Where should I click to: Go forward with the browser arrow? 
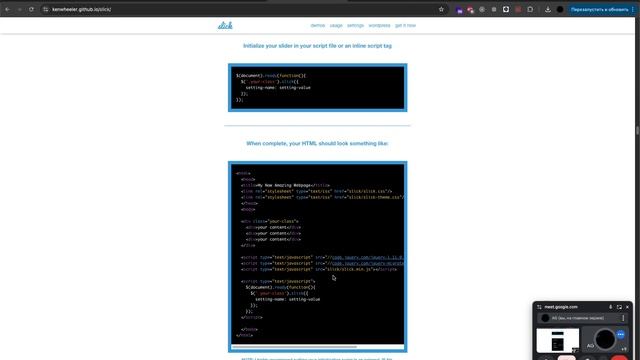point(19,9)
